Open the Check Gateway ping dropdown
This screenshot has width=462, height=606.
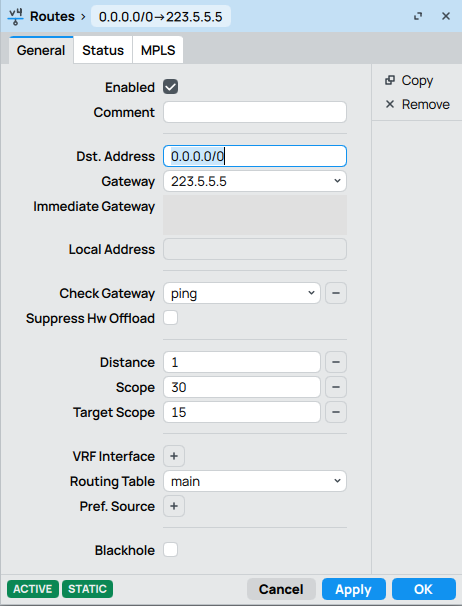[x=242, y=293]
